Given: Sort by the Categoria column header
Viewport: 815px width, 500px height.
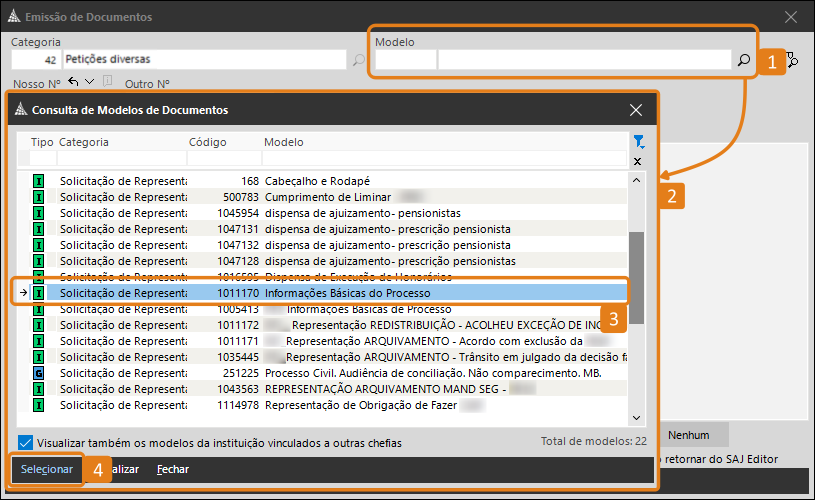Looking at the screenshot, I should (84, 142).
